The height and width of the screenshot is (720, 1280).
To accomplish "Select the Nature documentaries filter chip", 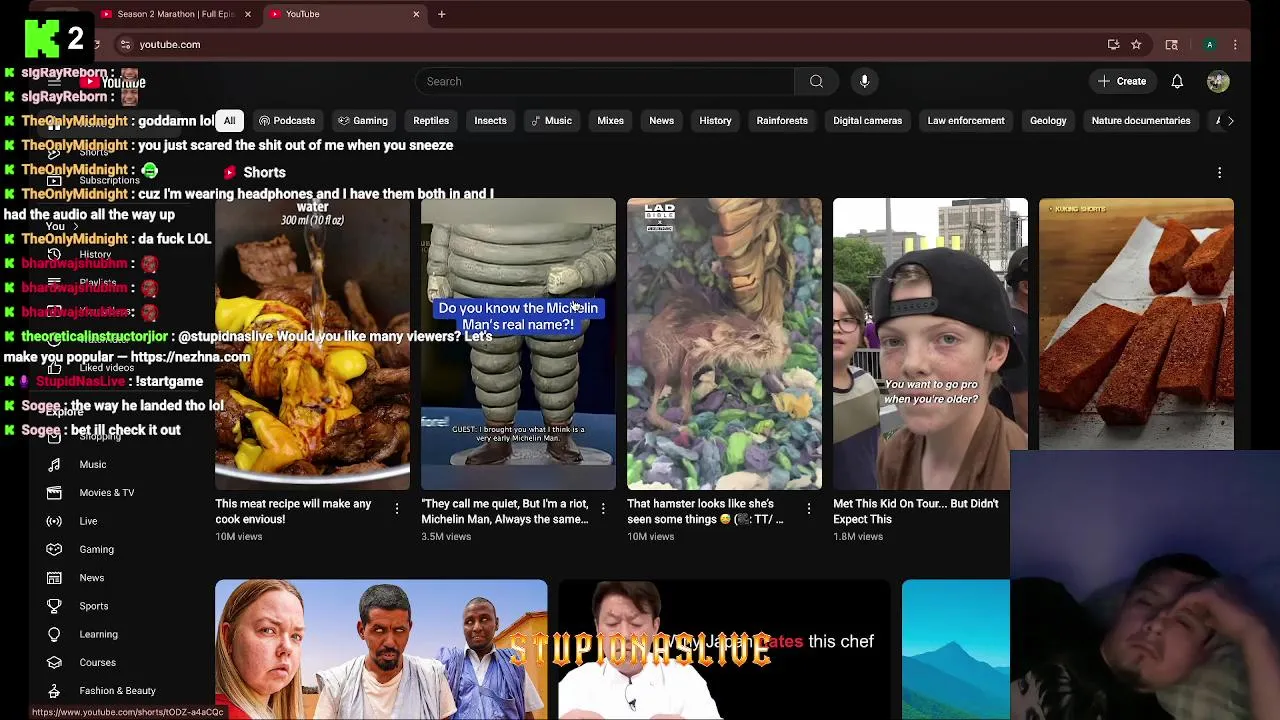I will 1141,120.
